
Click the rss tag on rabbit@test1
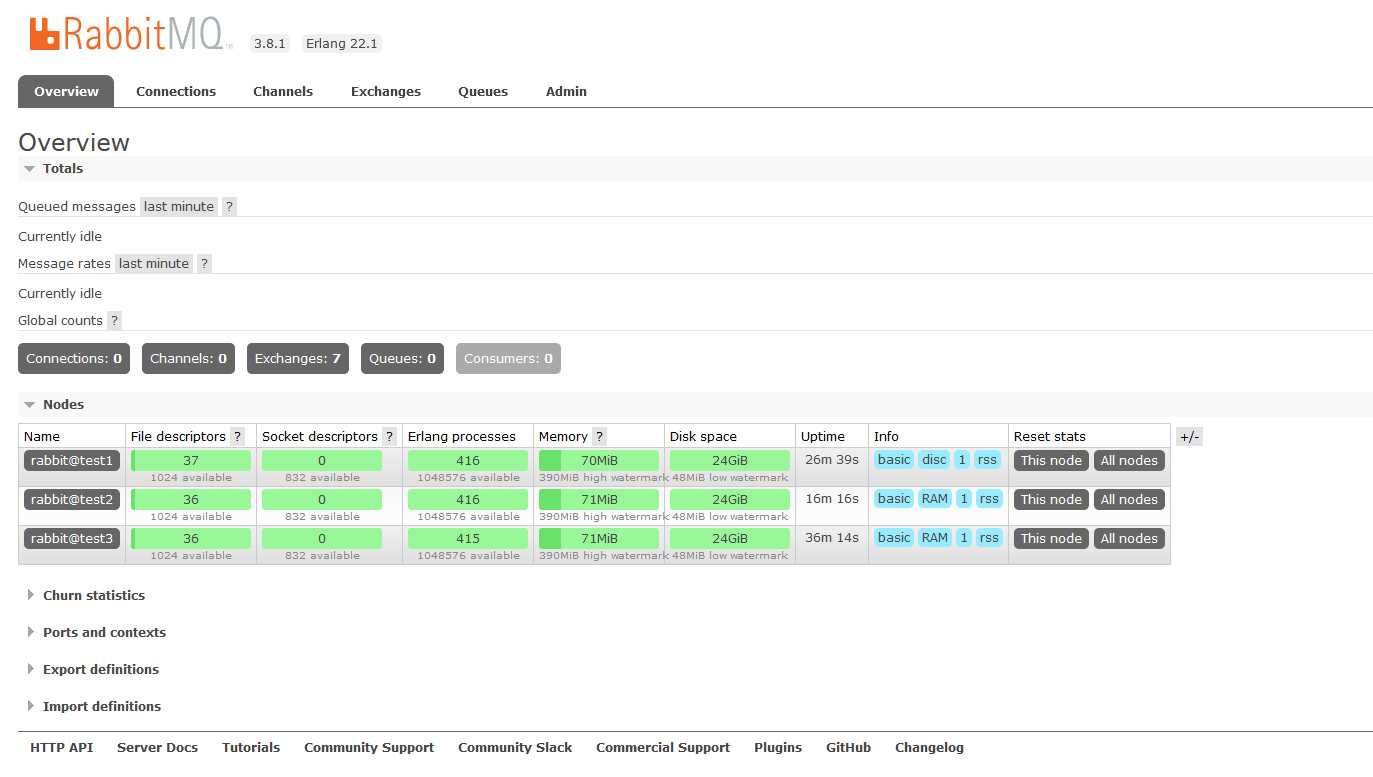tap(988, 460)
